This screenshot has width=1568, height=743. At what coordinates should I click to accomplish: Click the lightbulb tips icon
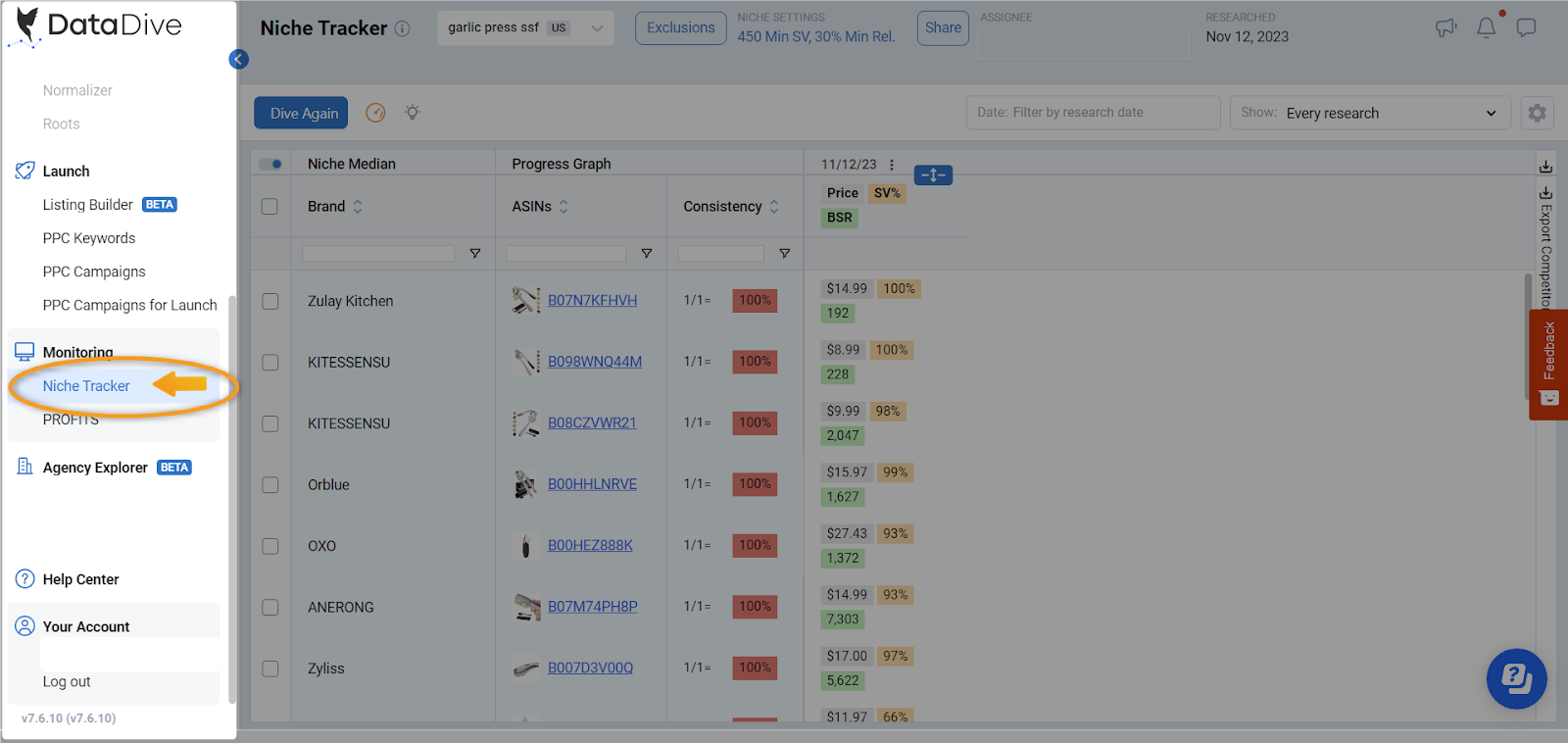pos(413,113)
